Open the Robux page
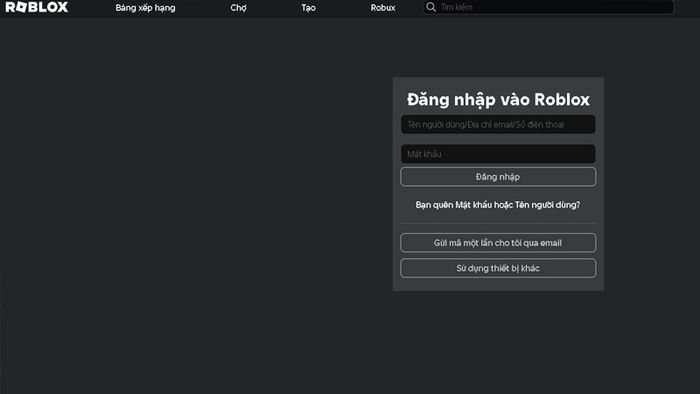The height and width of the screenshot is (394, 700). click(383, 8)
